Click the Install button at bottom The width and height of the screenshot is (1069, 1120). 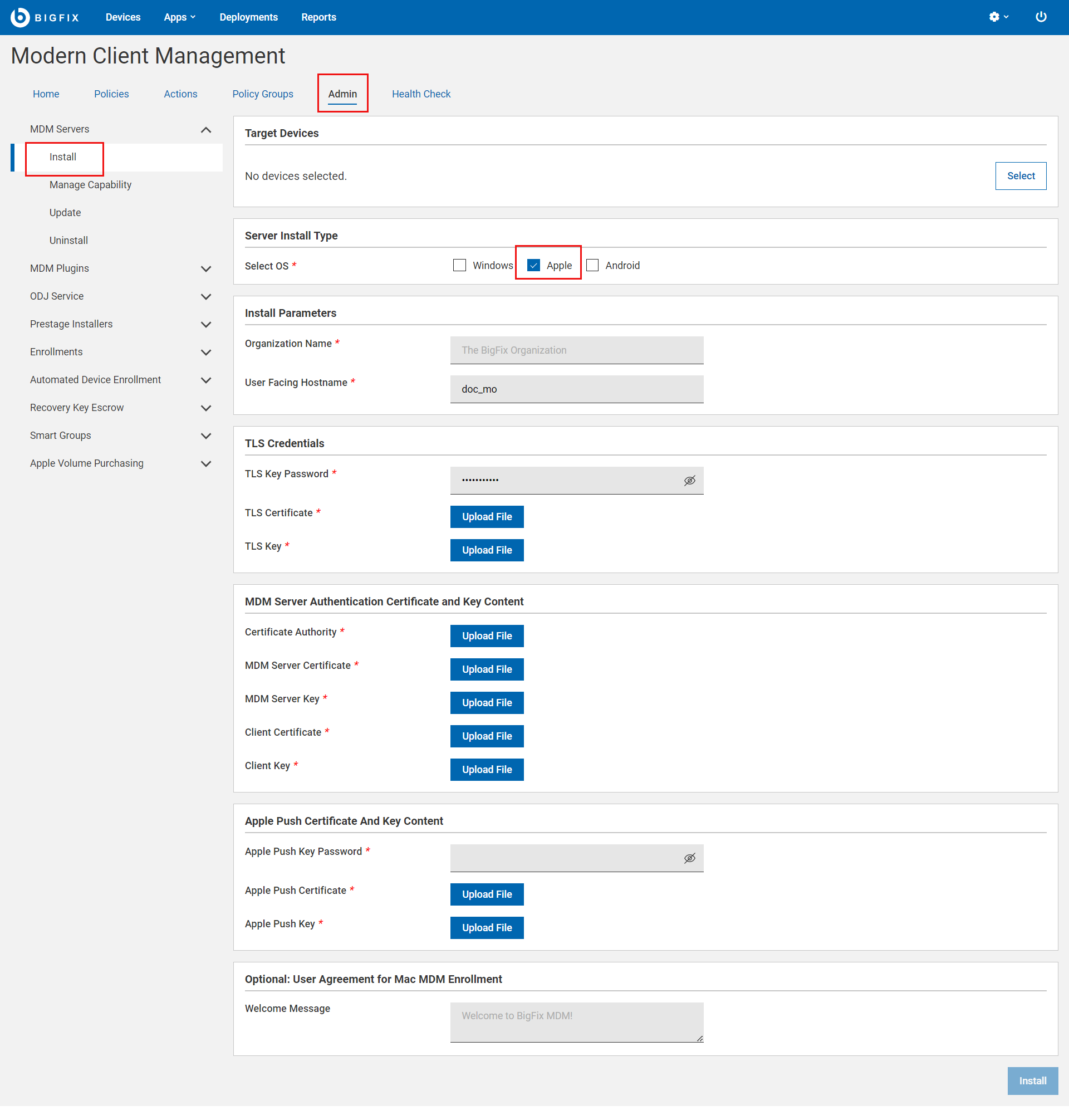(1032, 1080)
